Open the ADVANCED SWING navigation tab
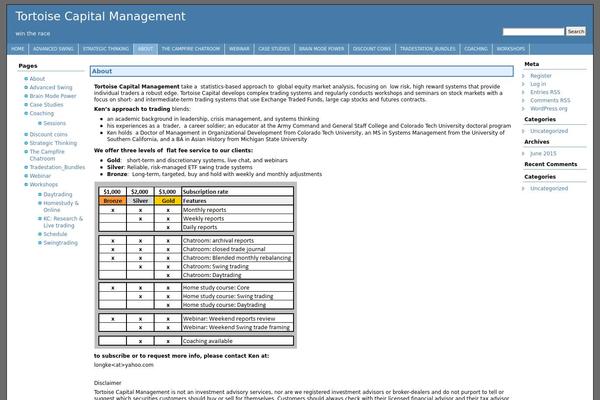 pyautogui.click(x=53, y=49)
